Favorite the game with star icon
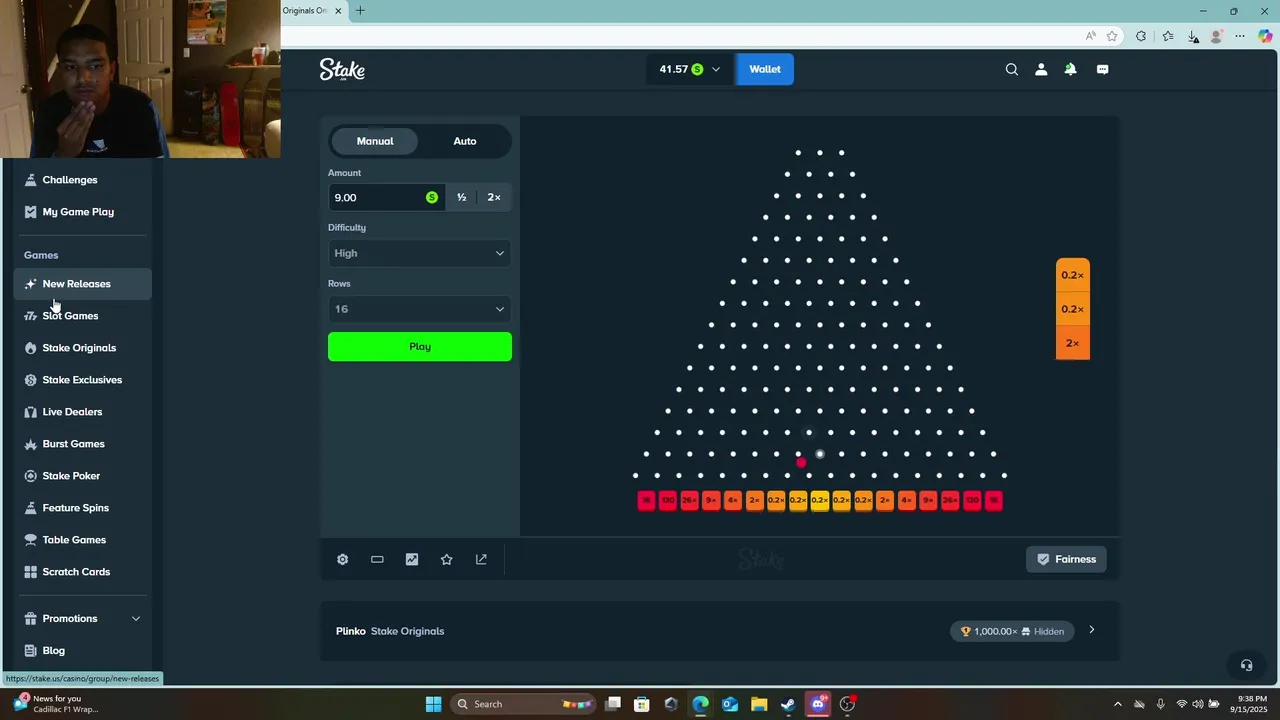This screenshot has height=720, width=1280. point(447,559)
